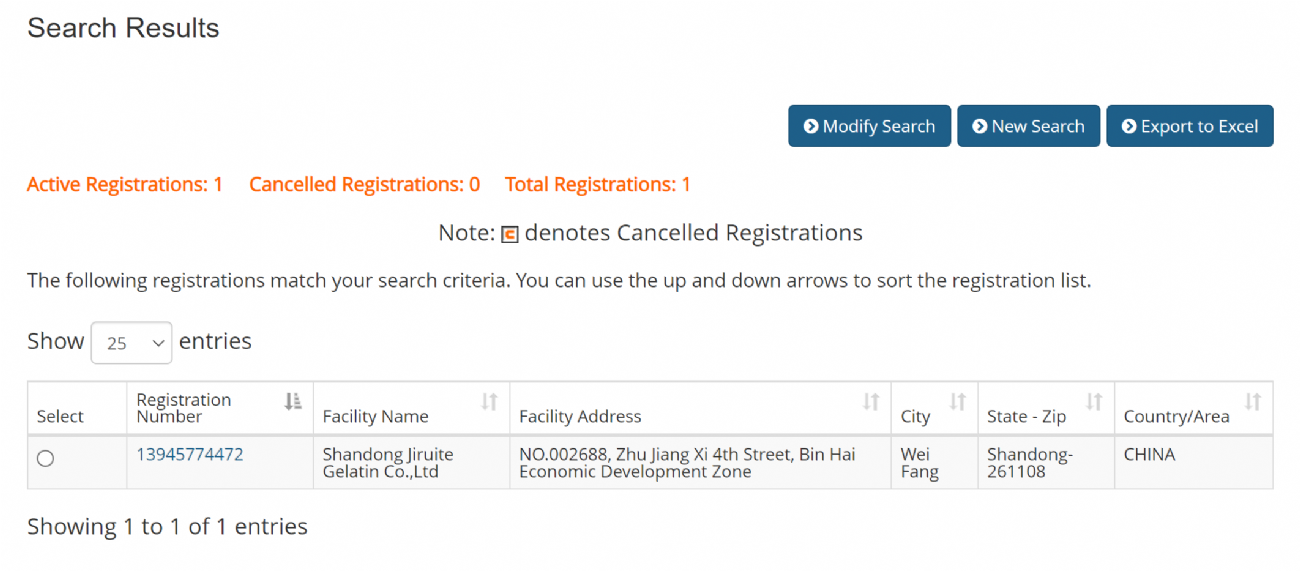Open the Show entries dropdown

pos(131,343)
